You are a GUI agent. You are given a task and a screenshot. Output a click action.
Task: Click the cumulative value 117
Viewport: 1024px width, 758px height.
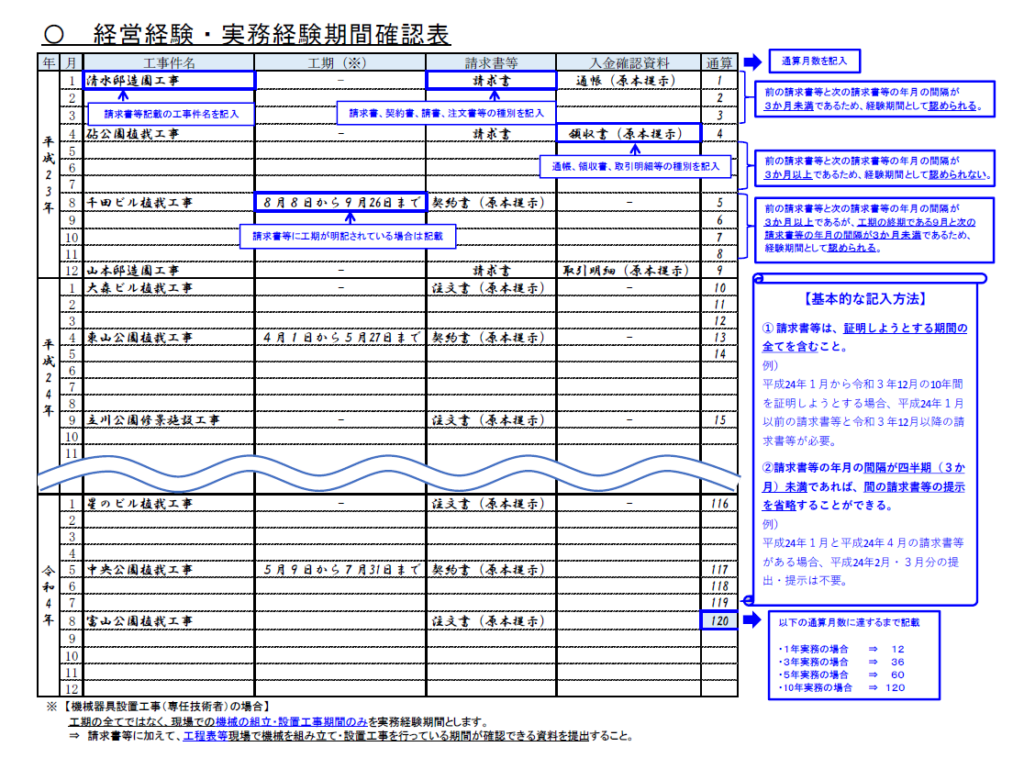click(720, 570)
